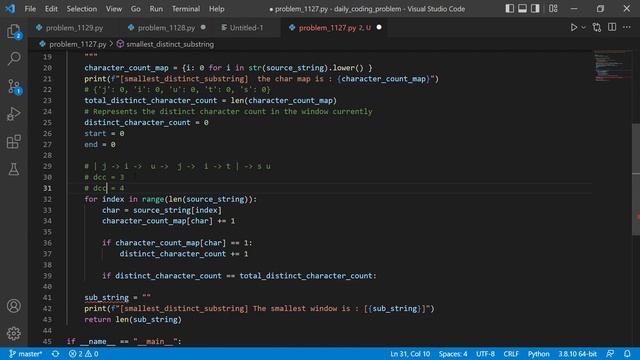Open the Accounts menu icon
The width and height of the screenshot is (640, 360).
pyautogui.click(x=14, y=306)
